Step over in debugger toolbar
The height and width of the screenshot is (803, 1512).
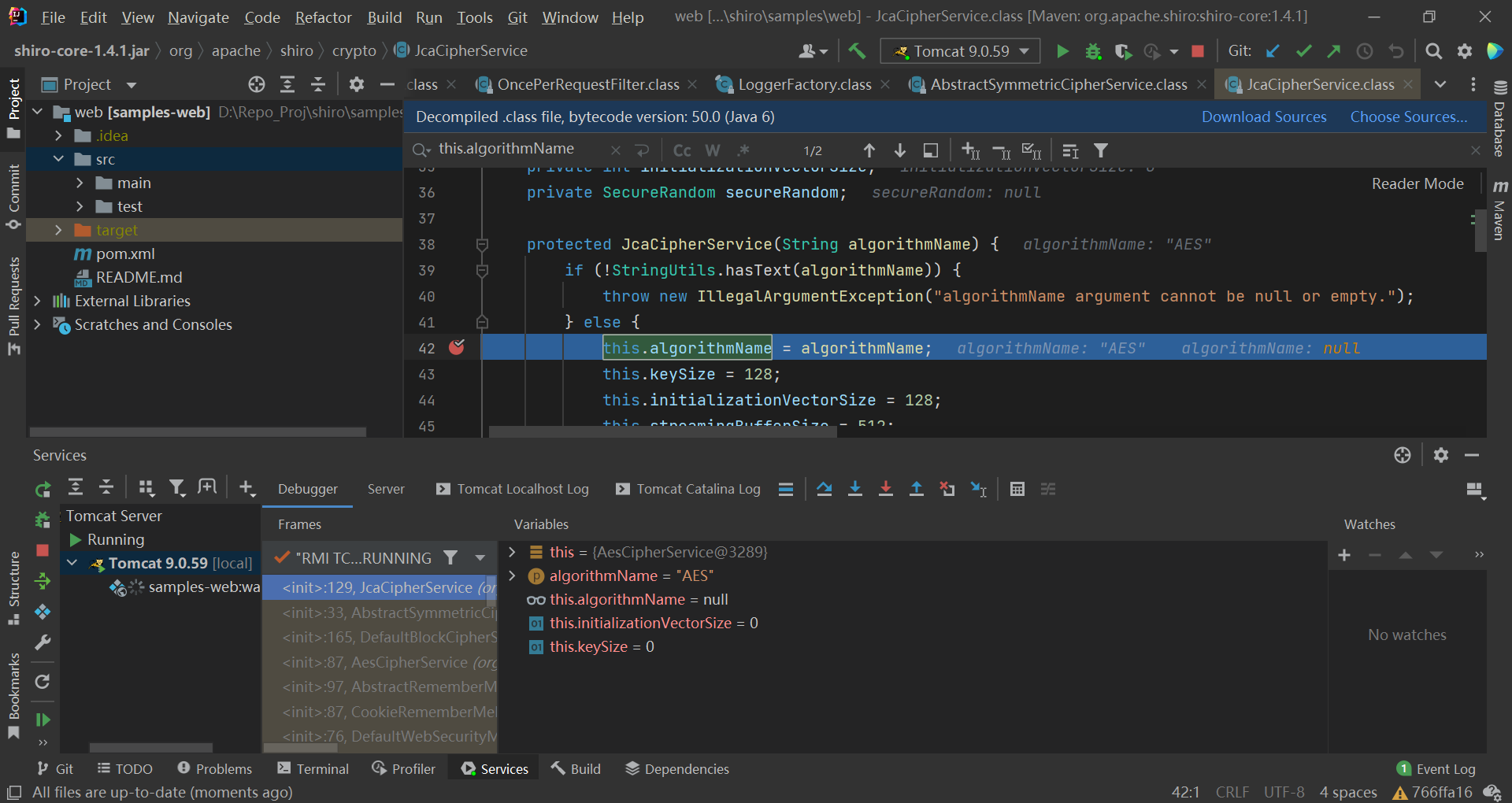(x=825, y=489)
